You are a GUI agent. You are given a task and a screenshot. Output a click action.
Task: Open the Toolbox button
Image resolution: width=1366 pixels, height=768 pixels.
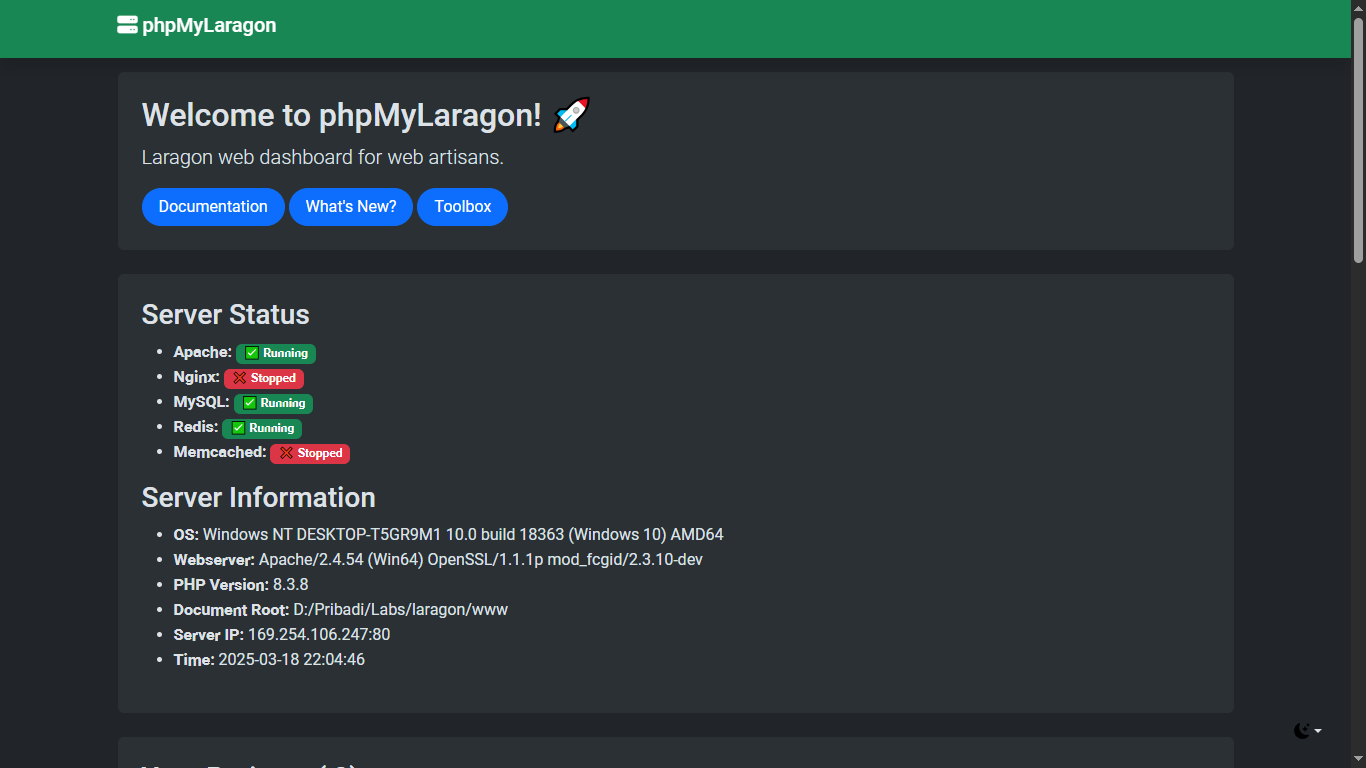pos(463,207)
